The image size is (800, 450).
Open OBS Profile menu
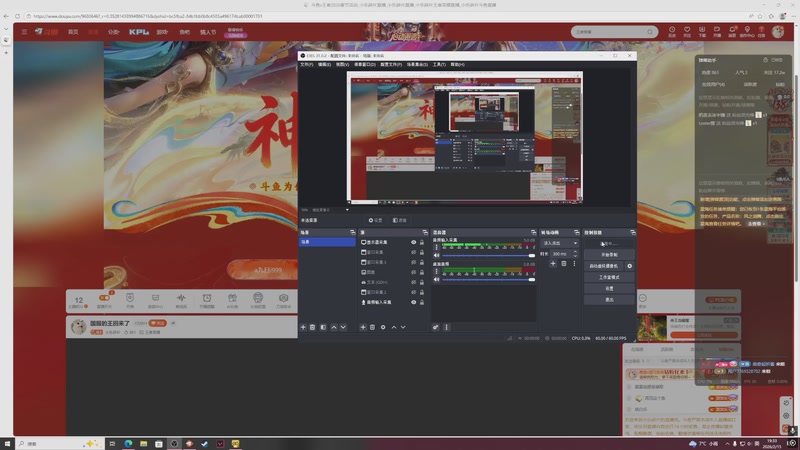tap(391, 65)
